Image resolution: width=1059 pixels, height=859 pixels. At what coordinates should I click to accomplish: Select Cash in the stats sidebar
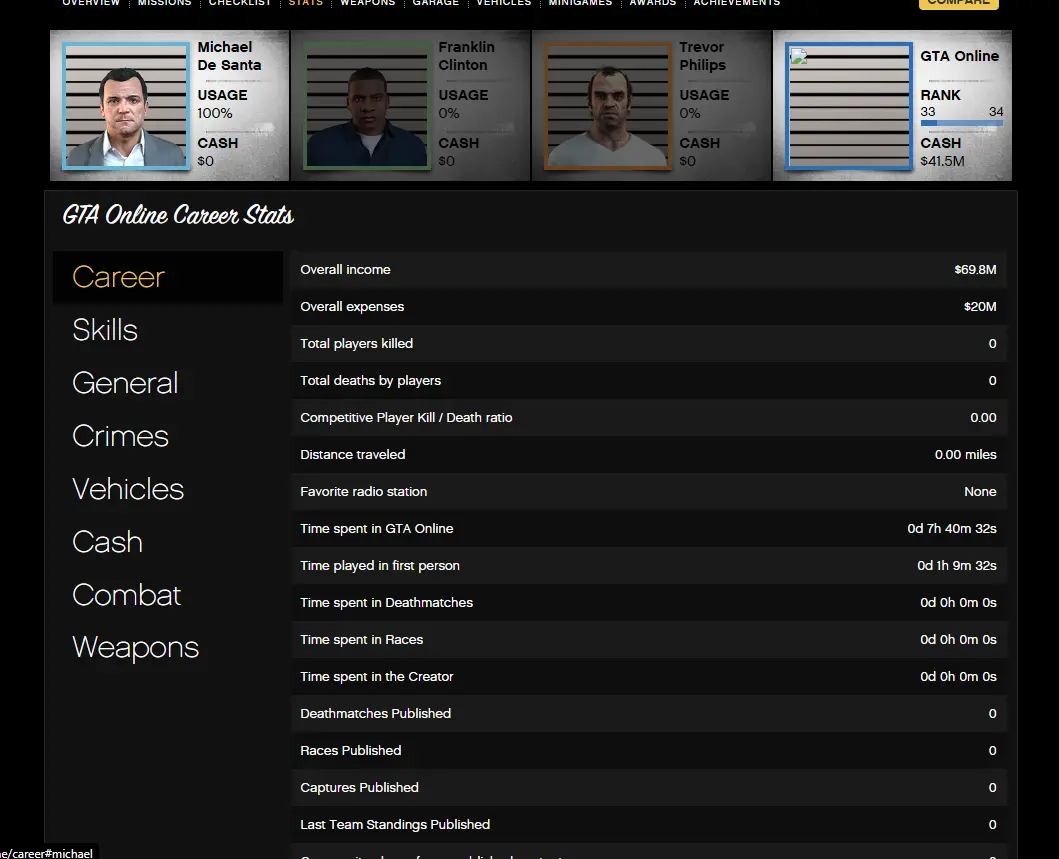coord(107,542)
